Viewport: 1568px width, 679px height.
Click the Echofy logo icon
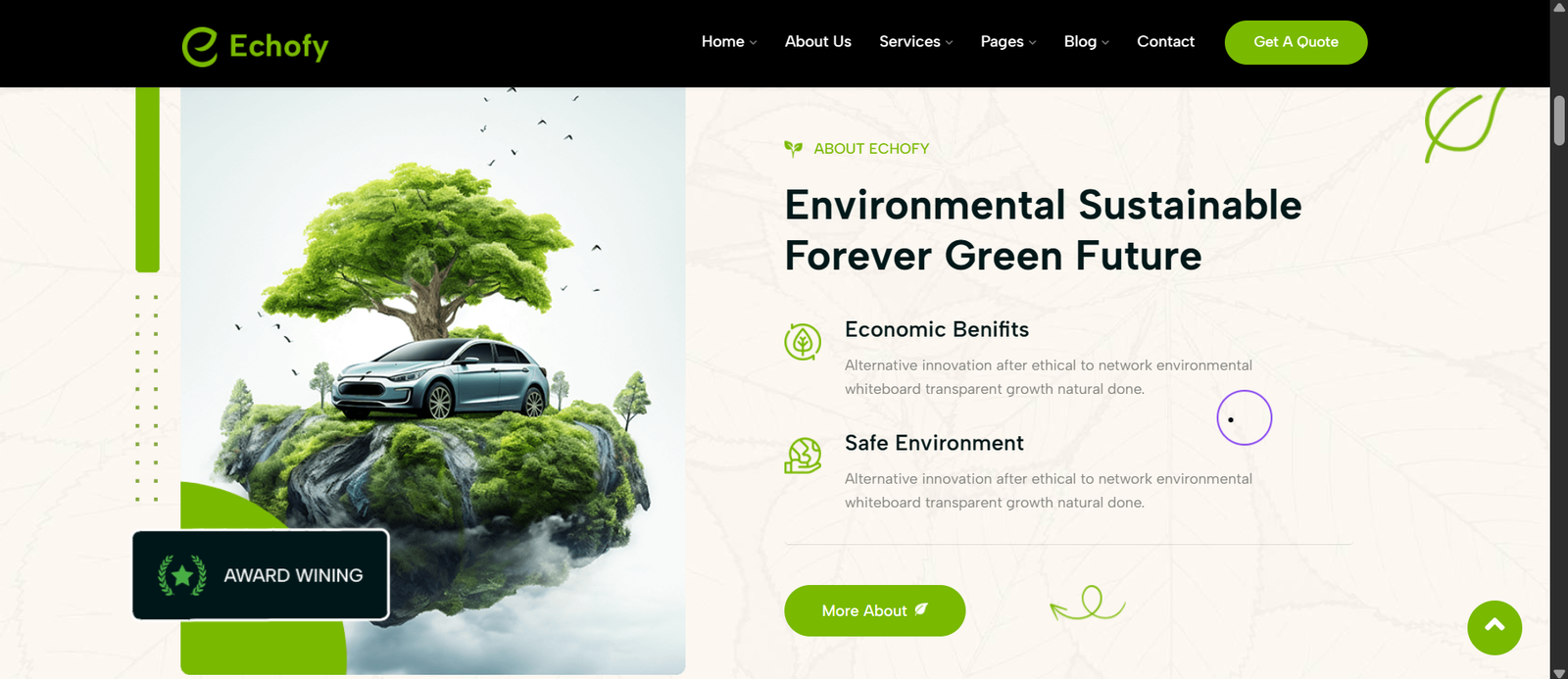[x=200, y=46]
